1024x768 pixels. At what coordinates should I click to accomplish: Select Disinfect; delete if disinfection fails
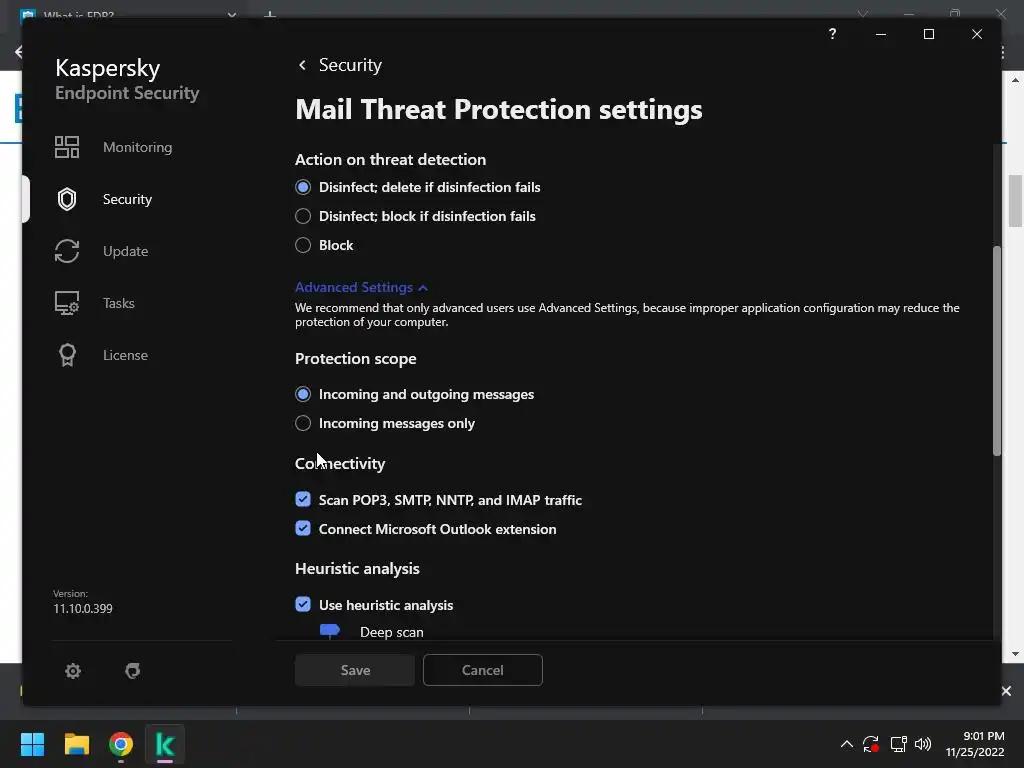tap(418, 187)
